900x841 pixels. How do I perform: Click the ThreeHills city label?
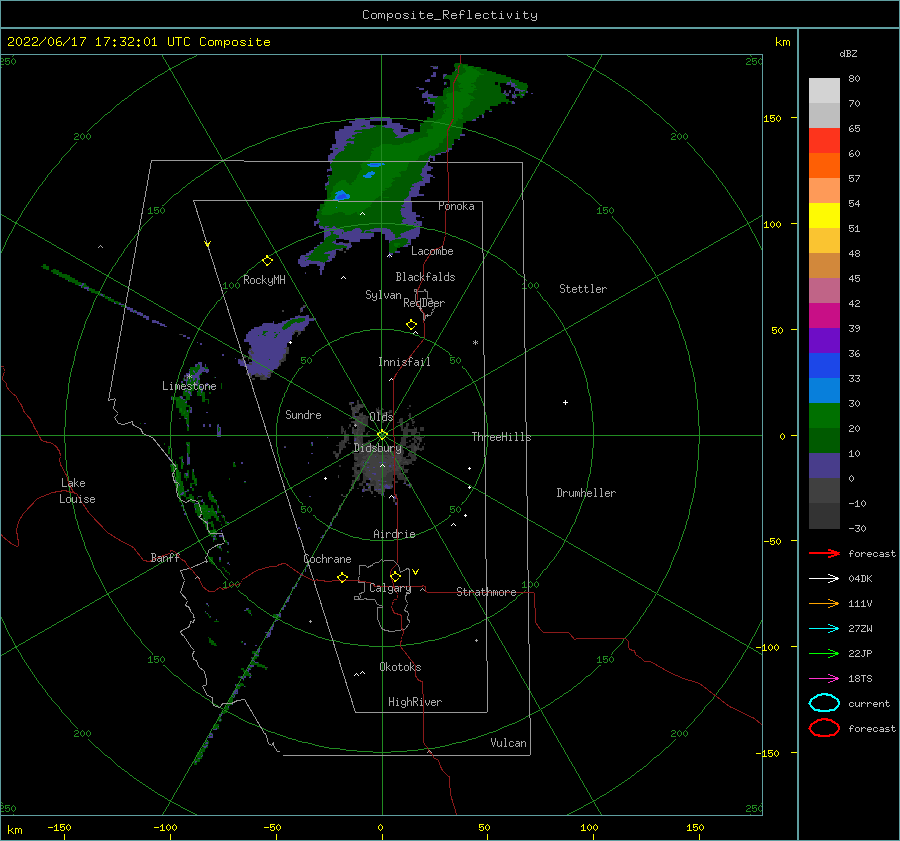coord(501,437)
